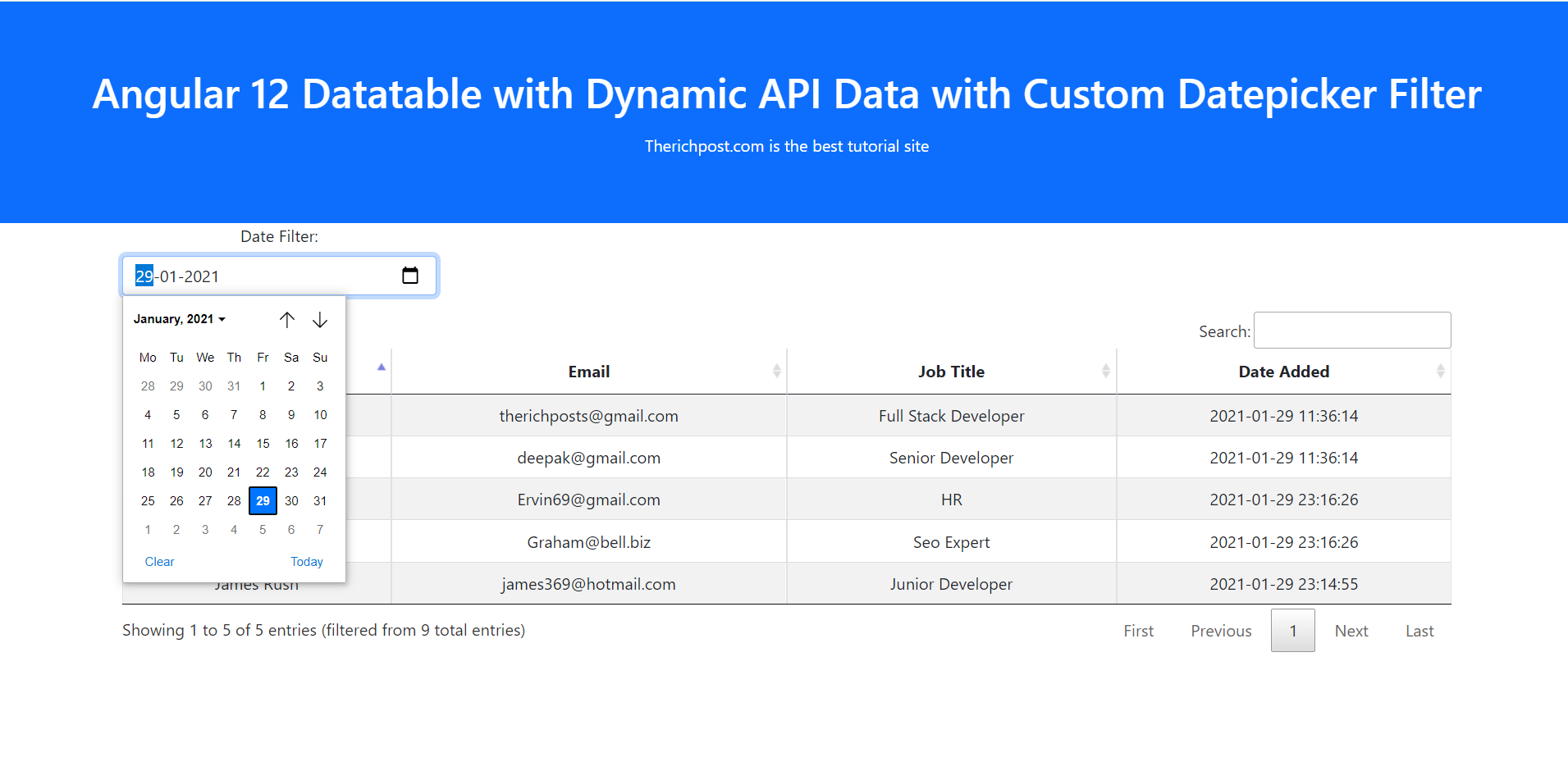1568x762 pixels.
Task: Go to previous month with up arrow
Action: [x=287, y=320]
